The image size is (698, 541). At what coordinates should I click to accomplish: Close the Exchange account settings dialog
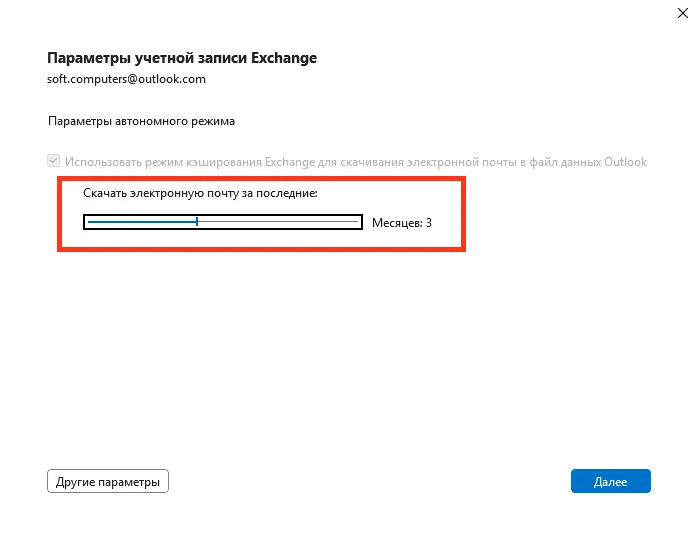pos(682,13)
